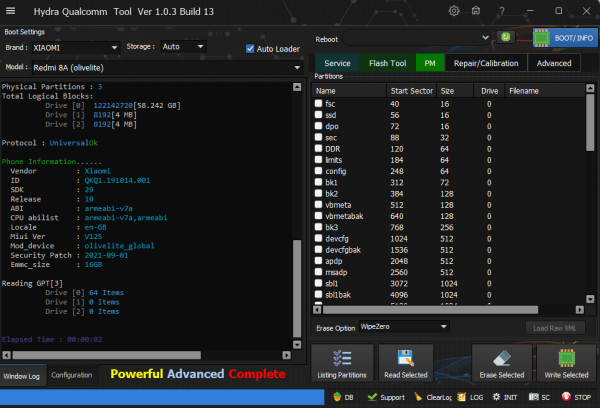
Task: Click partitions horizontal scrollbar thumb
Action: [x=430, y=310]
